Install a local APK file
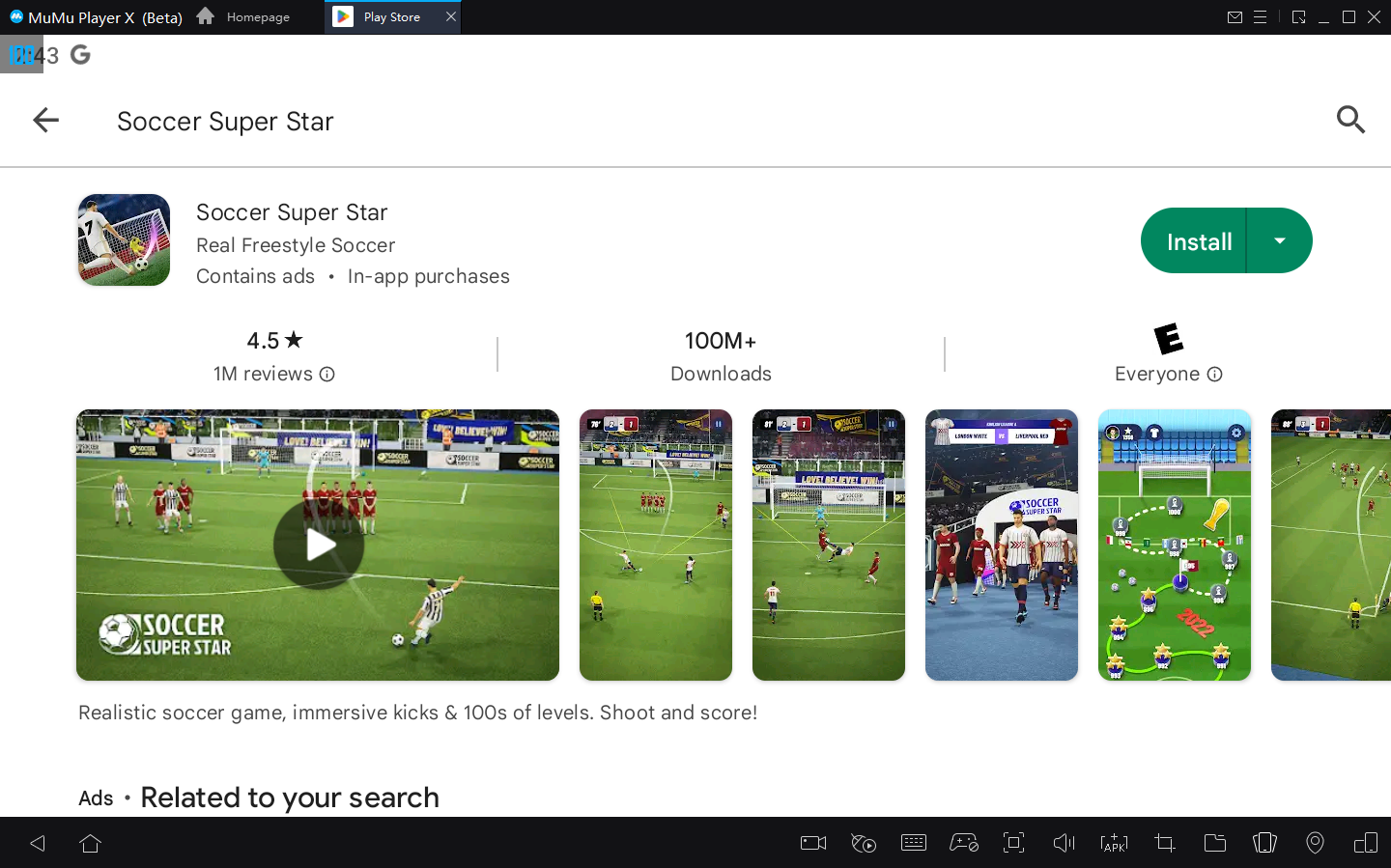This screenshot has height=868, width=1391. click(1114, 842)
